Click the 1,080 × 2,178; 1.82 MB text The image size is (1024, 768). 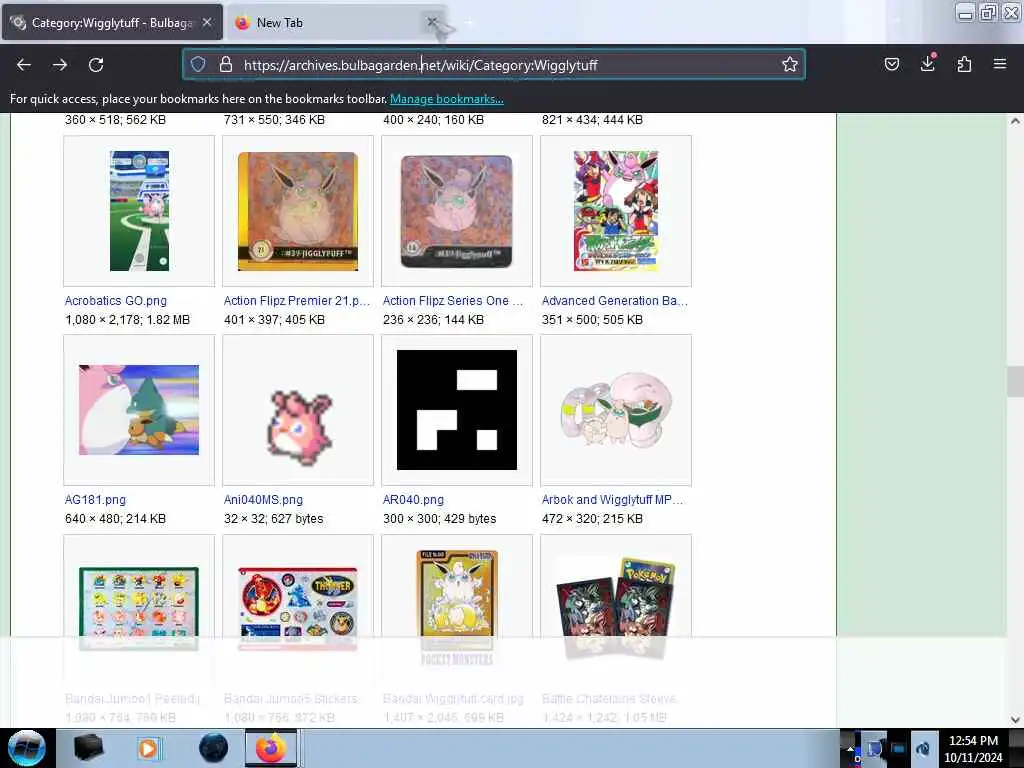pyautogui.click(x=128, y=320)
